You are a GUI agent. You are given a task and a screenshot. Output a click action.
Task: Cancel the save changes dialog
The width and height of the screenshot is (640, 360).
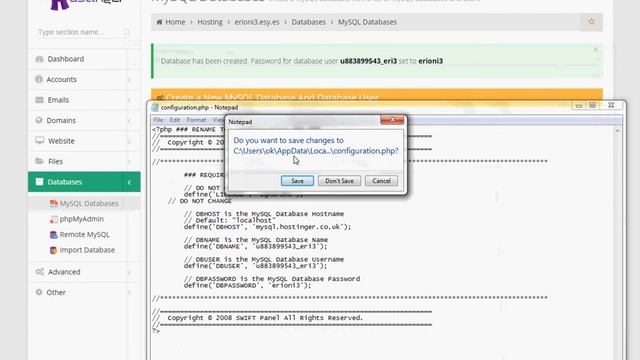[x=381, y=181]
